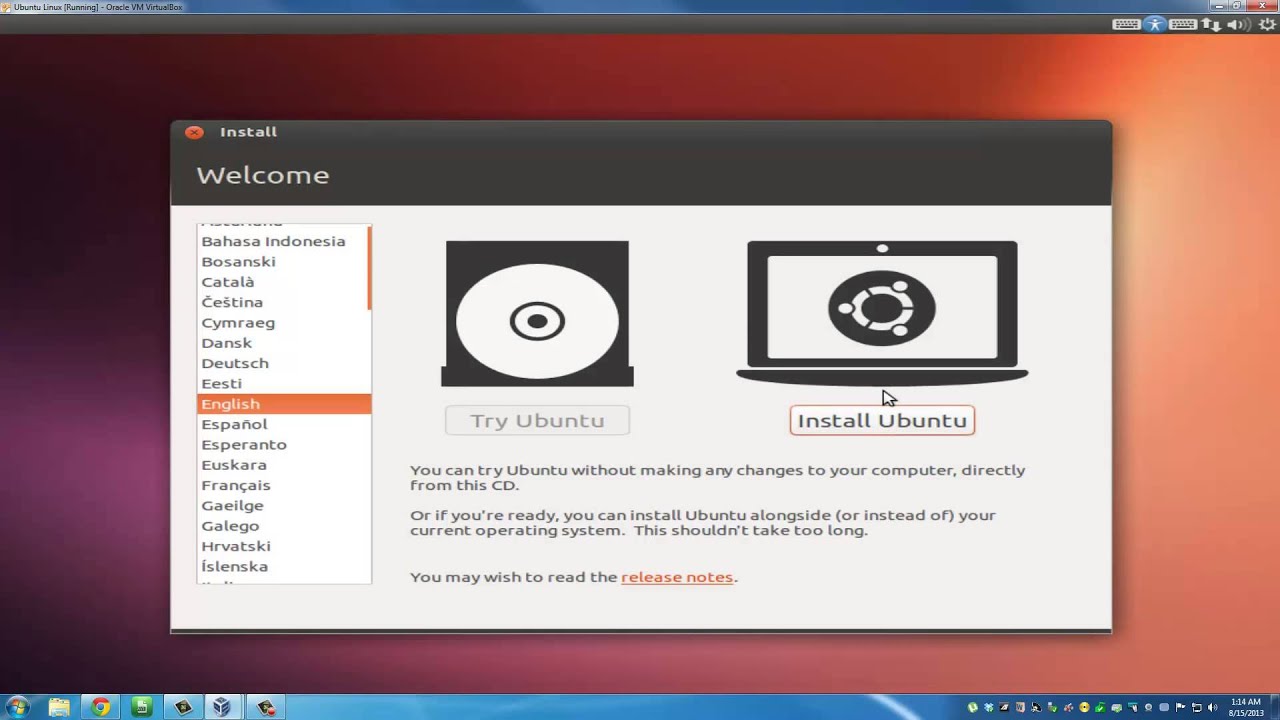Close the Install dialog with the orange X
Image resolution: width=1280 pixels, height=720 pixels.
coord(194,132)
